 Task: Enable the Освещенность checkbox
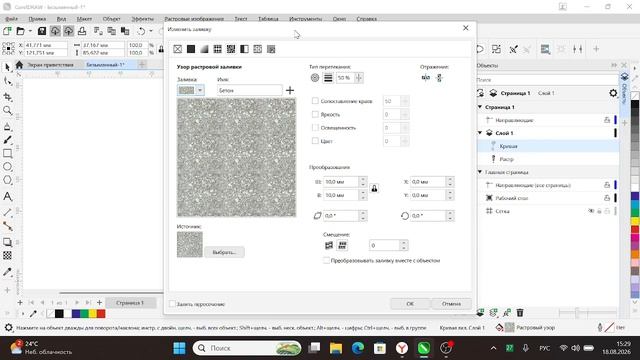(x=315, y=128)
